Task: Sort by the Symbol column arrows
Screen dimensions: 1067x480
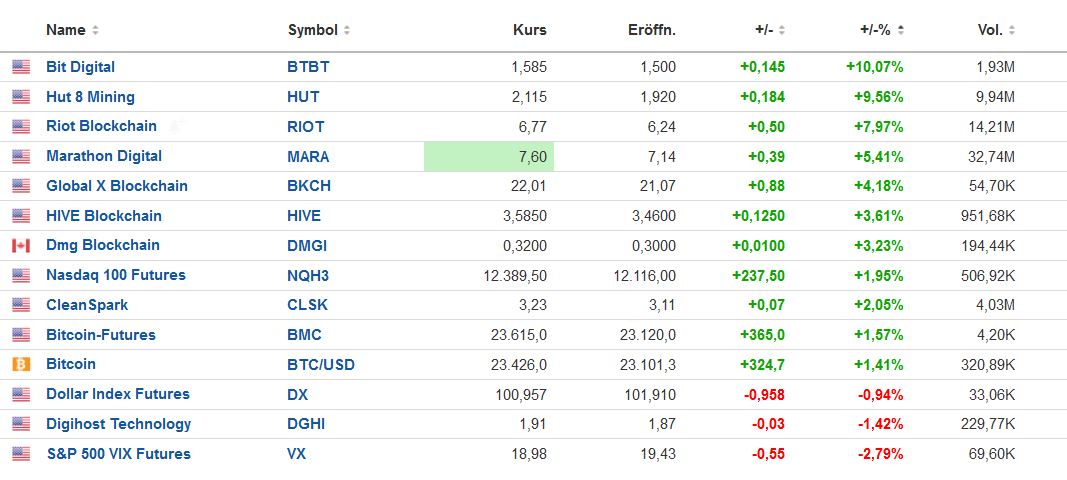Action: [x=347, y=30]
